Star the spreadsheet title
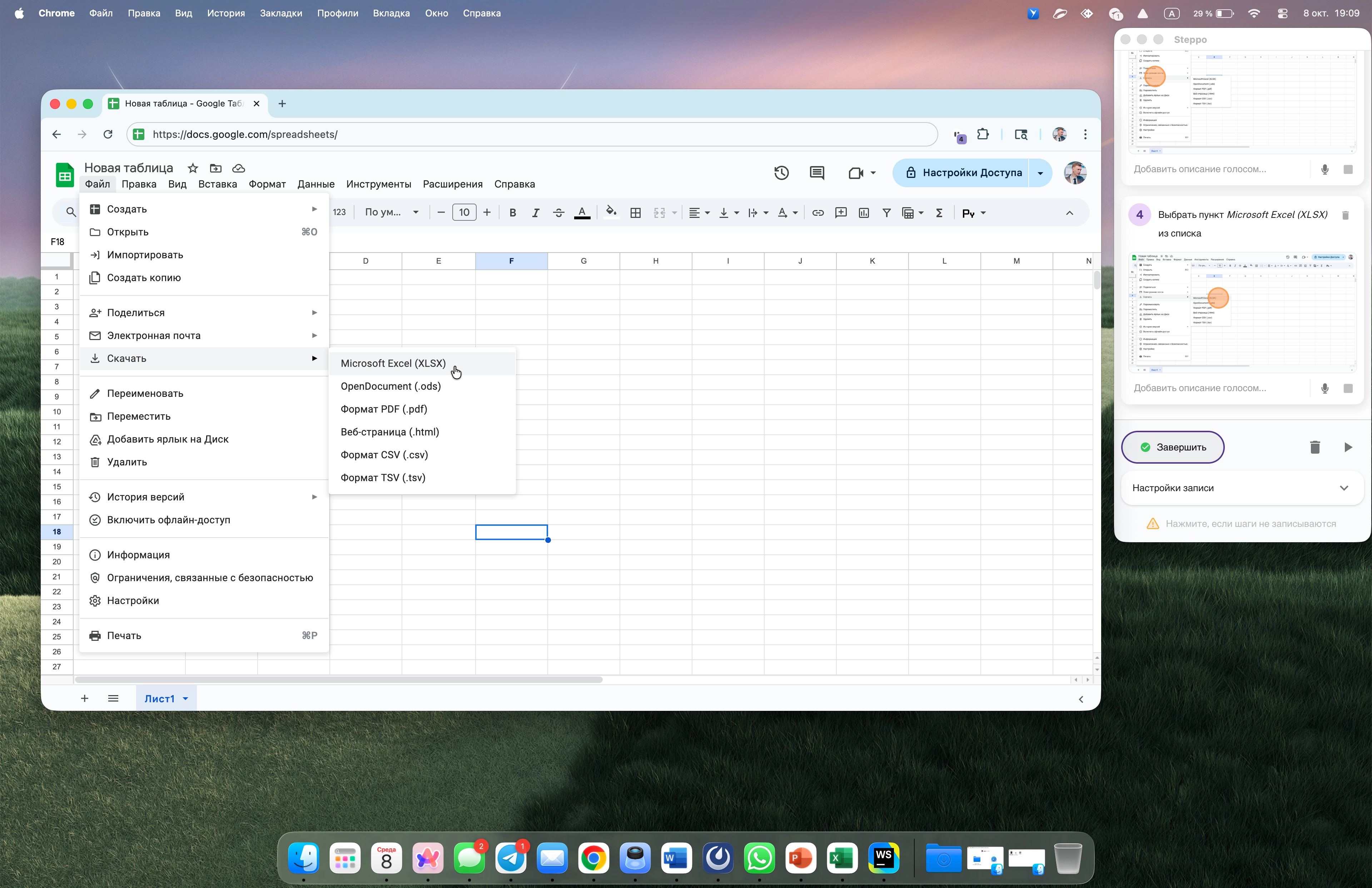This screenshot has height=888, width=1372. pyautogui.click(x=193, y=168)
